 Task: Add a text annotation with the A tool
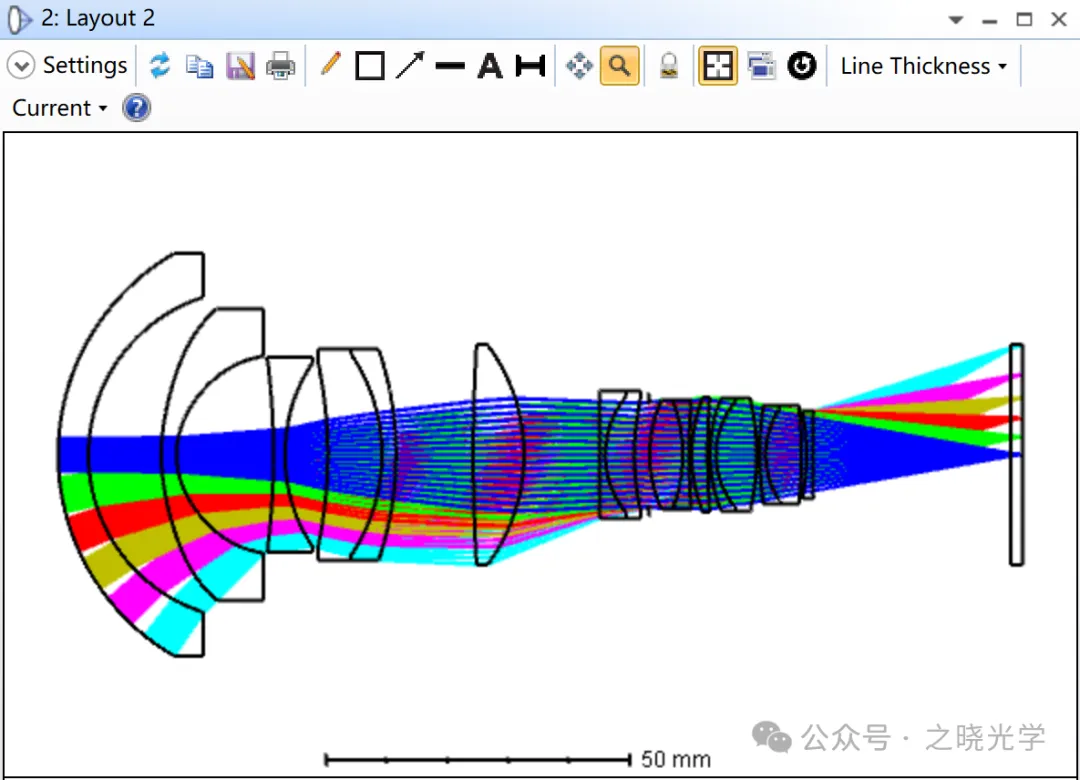coord(490,67)
